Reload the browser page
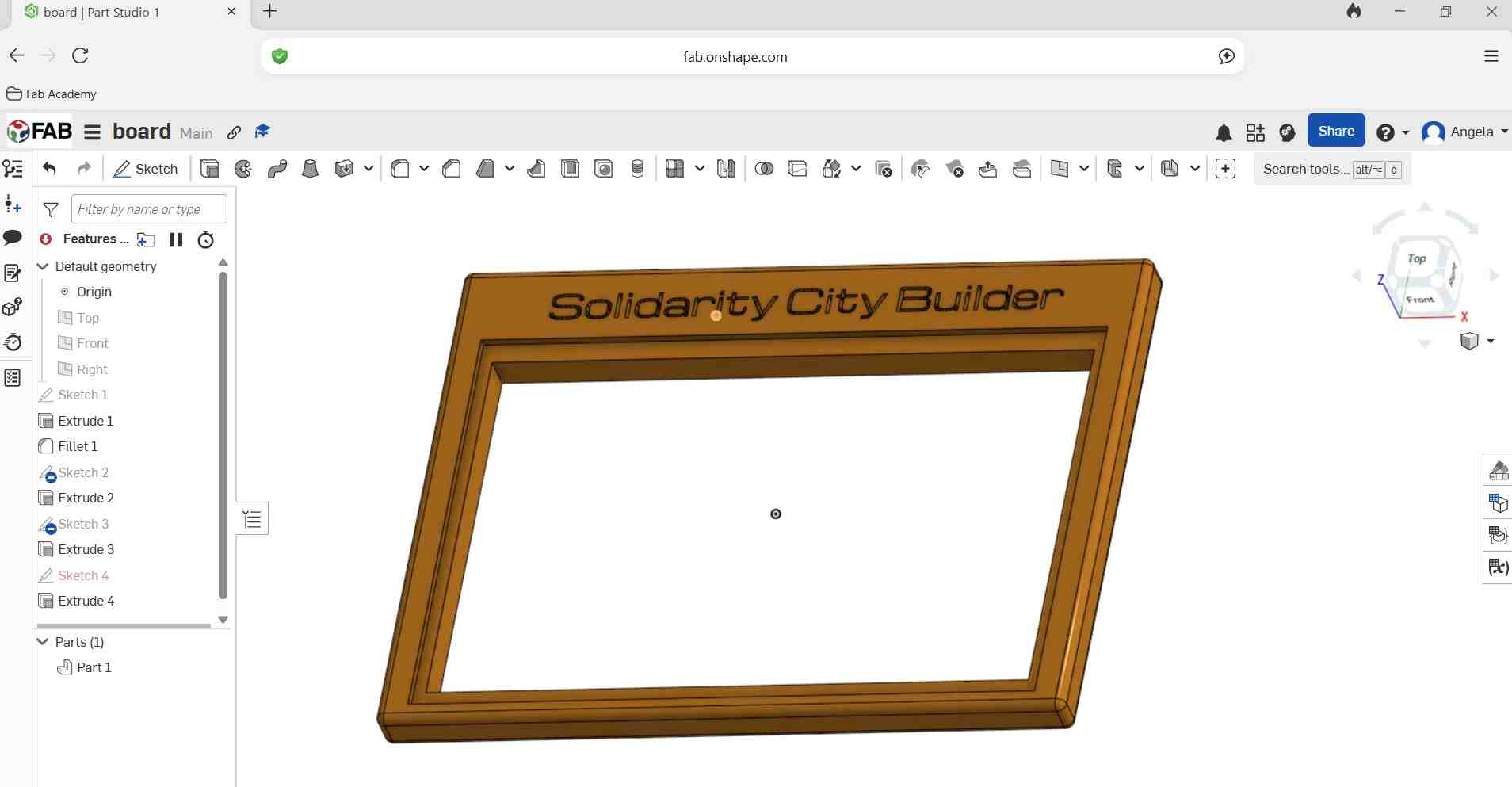 [80, 55]
